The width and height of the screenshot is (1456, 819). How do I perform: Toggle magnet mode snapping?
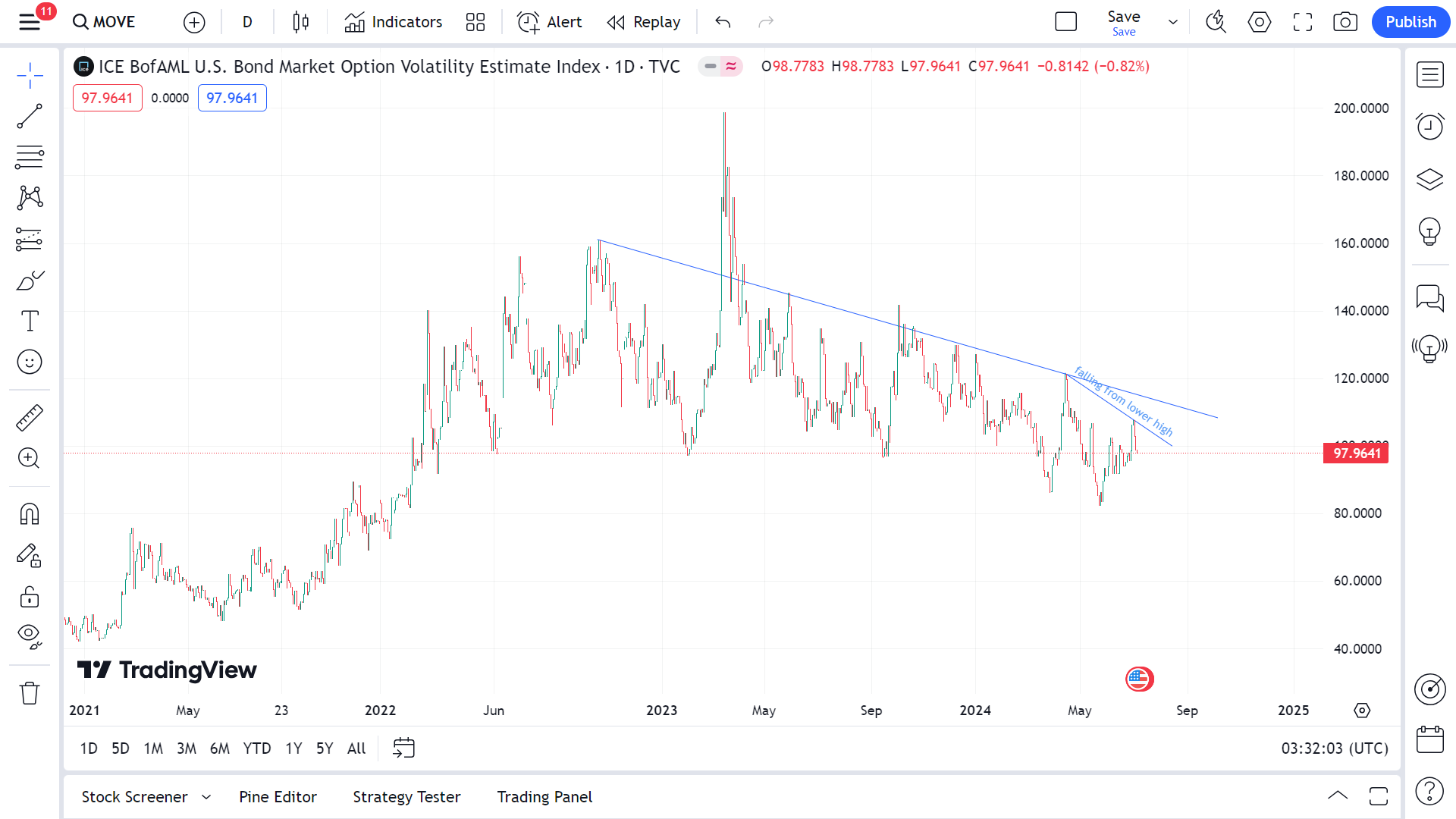click(x=30, y=514)
